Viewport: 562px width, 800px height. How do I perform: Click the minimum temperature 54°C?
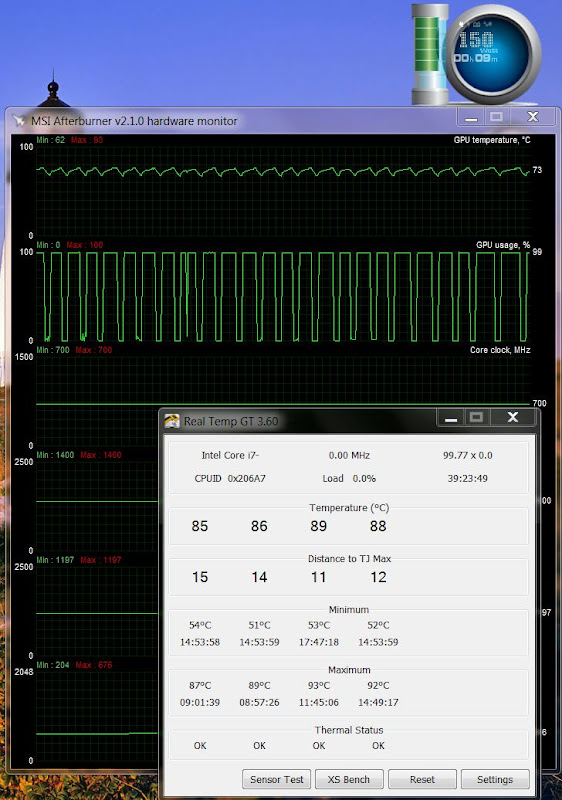point(200,625)
